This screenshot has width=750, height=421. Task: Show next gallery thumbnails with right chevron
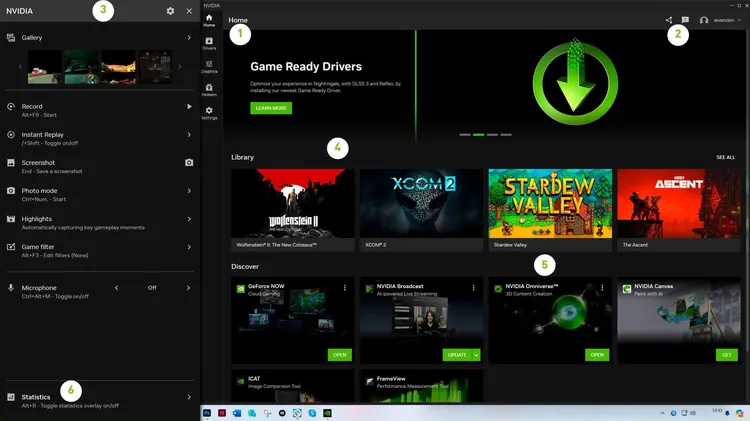point(180,67)
